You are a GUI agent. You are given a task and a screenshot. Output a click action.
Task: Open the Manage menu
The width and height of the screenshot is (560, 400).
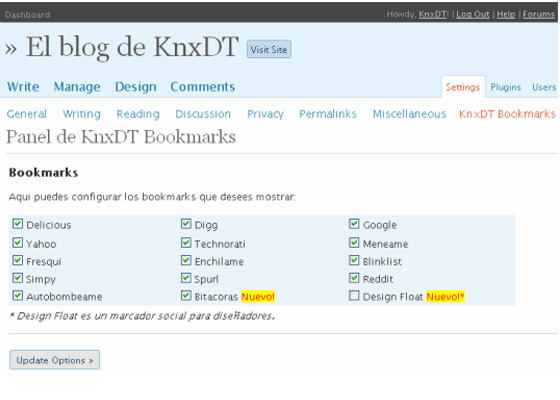point(77,87)
